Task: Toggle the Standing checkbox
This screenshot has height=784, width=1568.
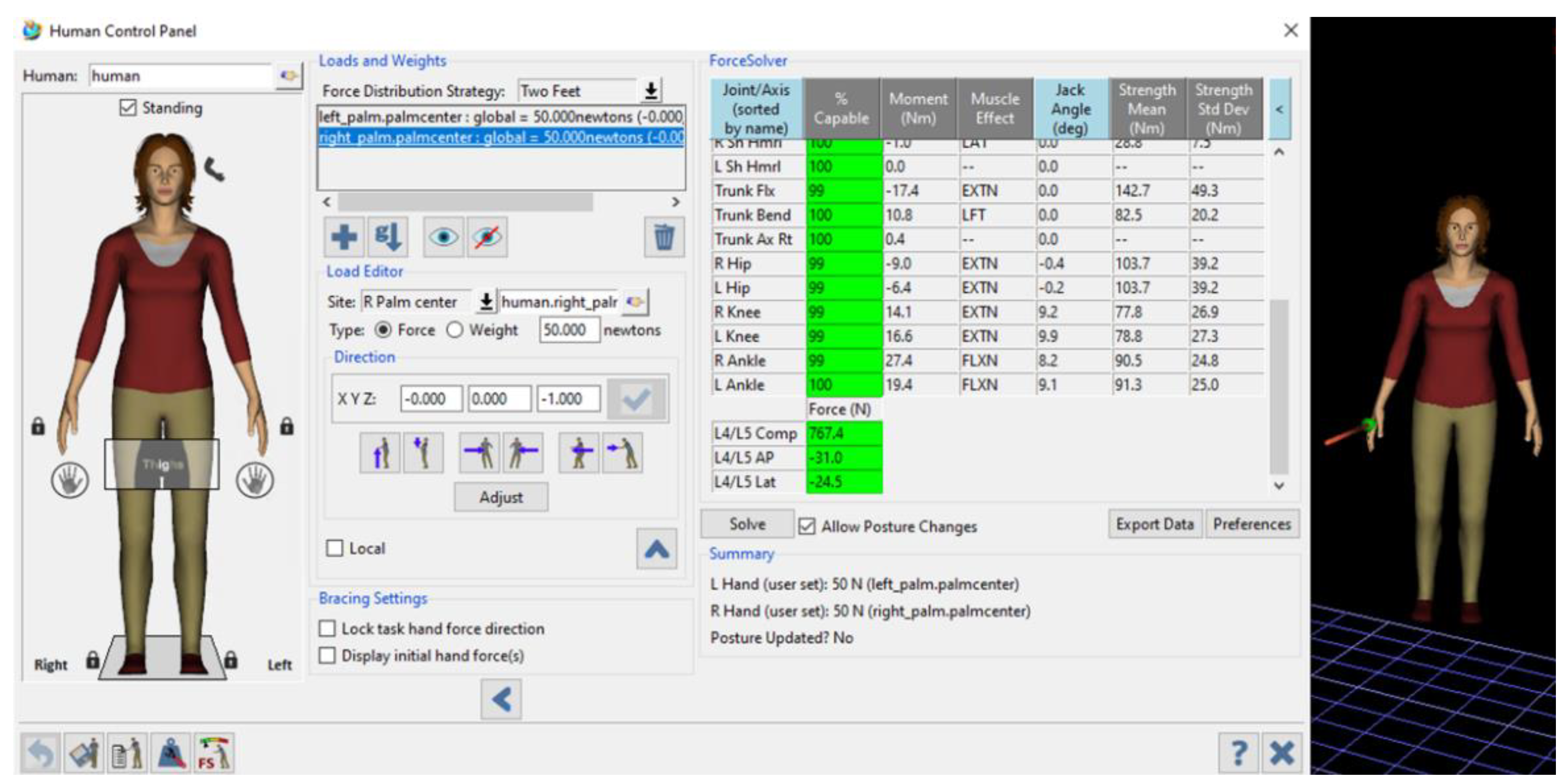Action: point(128,108)
